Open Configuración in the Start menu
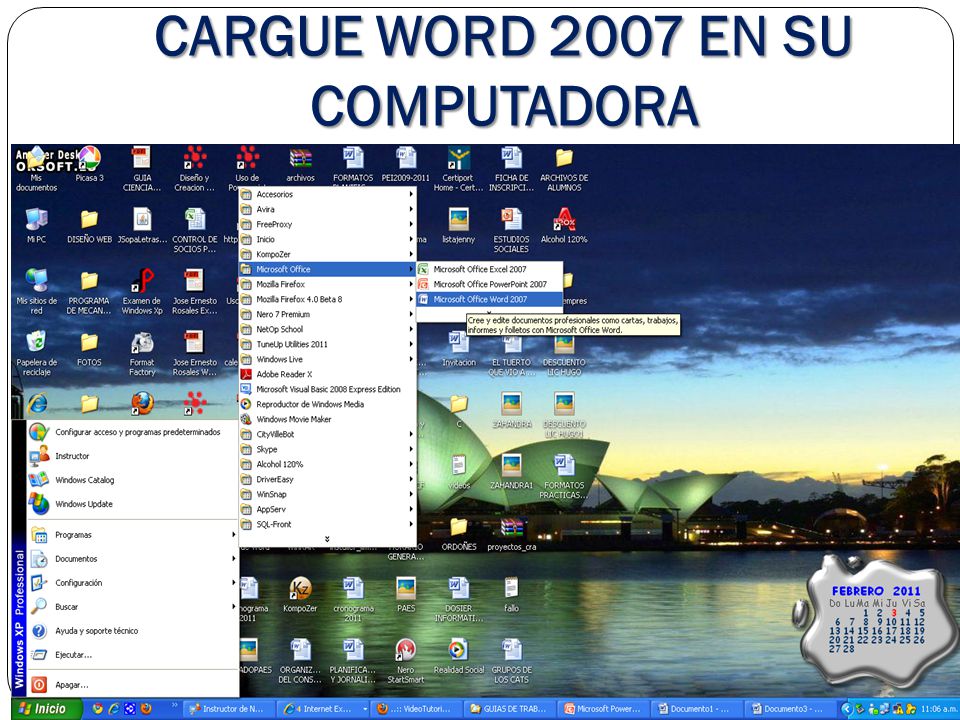This screenshot has height=720, width=960. [132, 582]
